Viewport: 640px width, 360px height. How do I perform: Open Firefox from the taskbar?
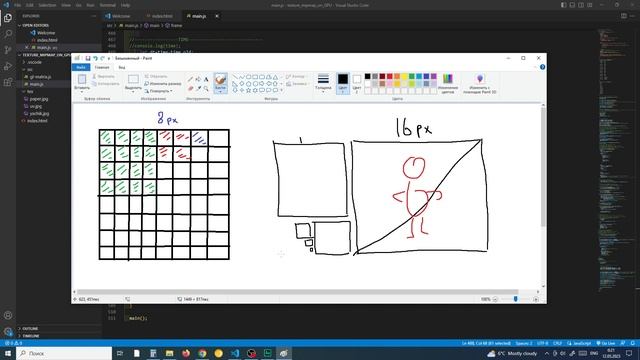pos(186,353)
